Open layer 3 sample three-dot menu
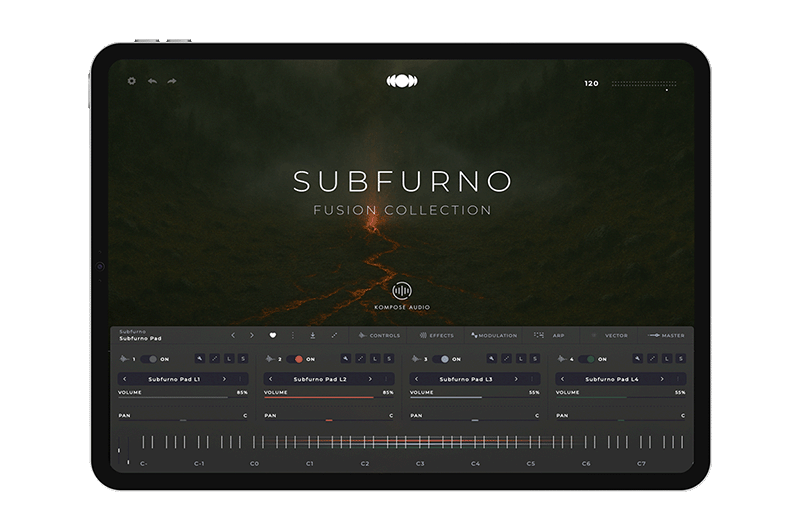 tap(532, 379)
